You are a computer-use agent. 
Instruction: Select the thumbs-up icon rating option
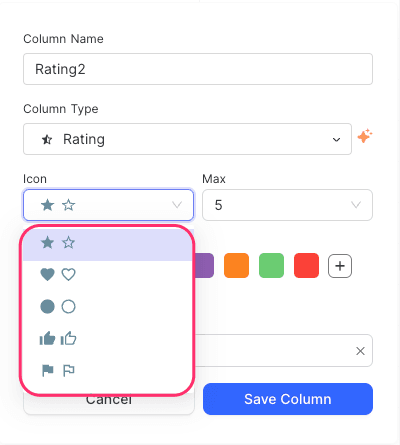[x=108, y=339]
